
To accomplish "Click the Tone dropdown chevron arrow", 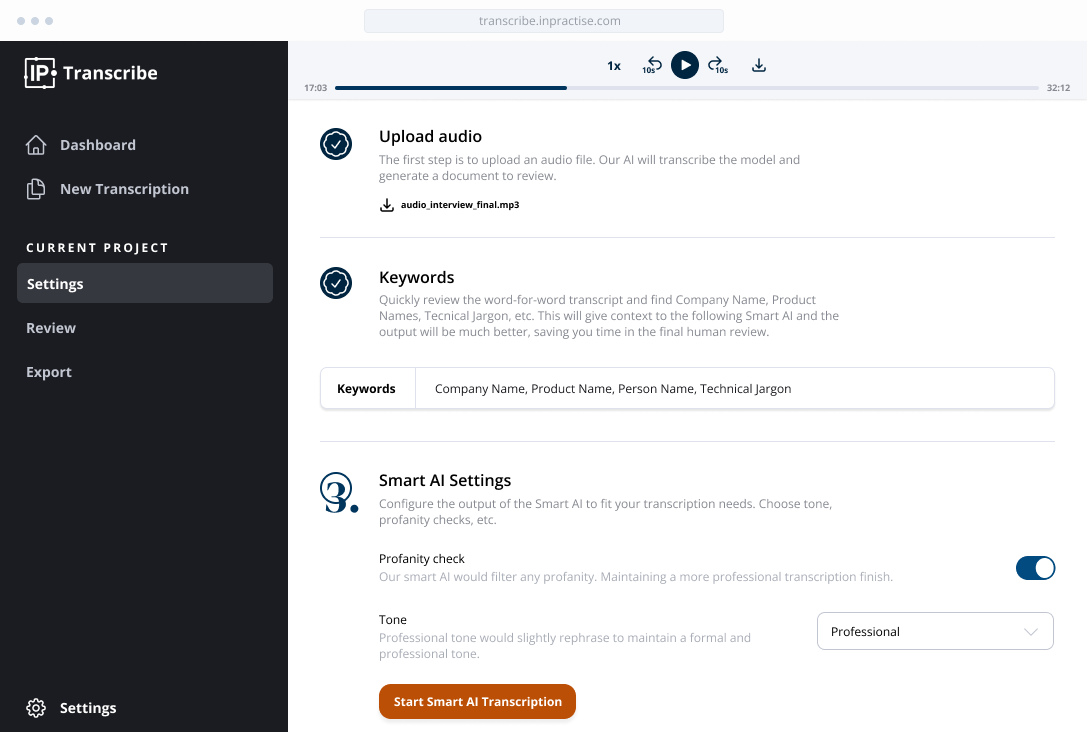I will tap(1031, 631).
